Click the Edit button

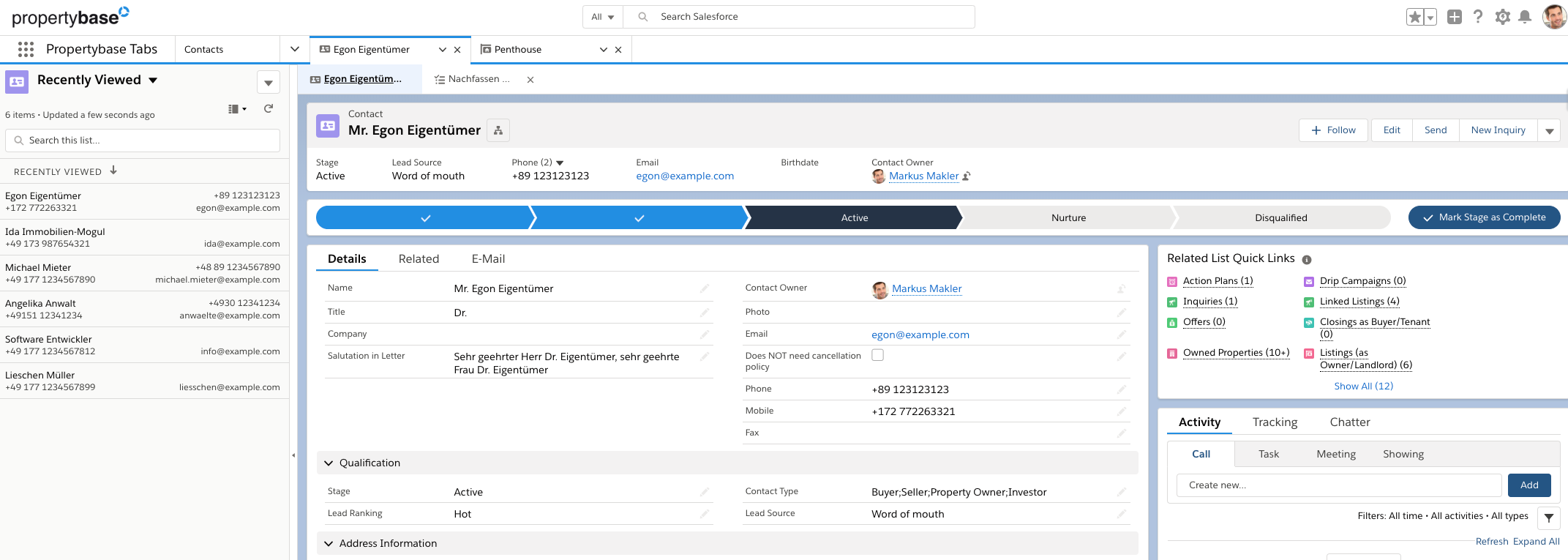(1392, 130)
